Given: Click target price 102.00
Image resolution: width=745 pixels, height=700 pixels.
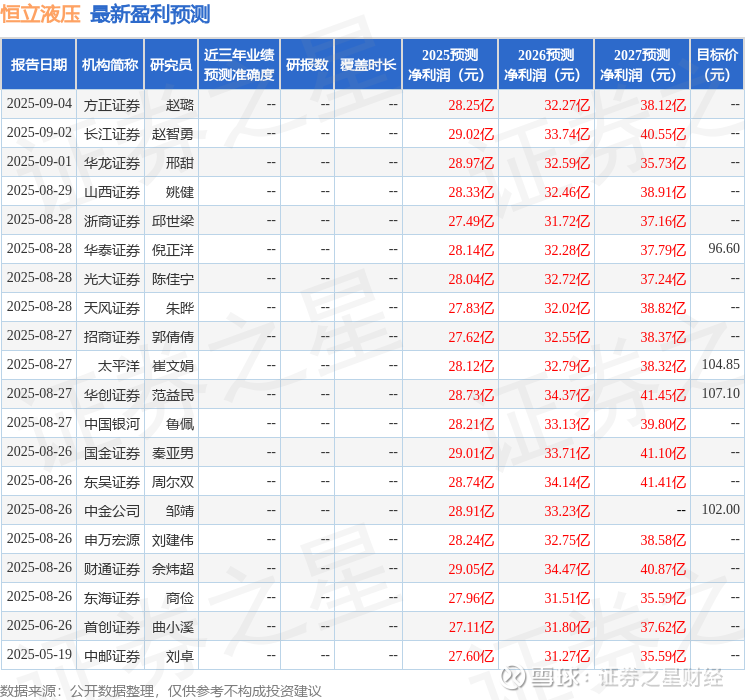Looking at the screenshot, I should click(721, 509).
